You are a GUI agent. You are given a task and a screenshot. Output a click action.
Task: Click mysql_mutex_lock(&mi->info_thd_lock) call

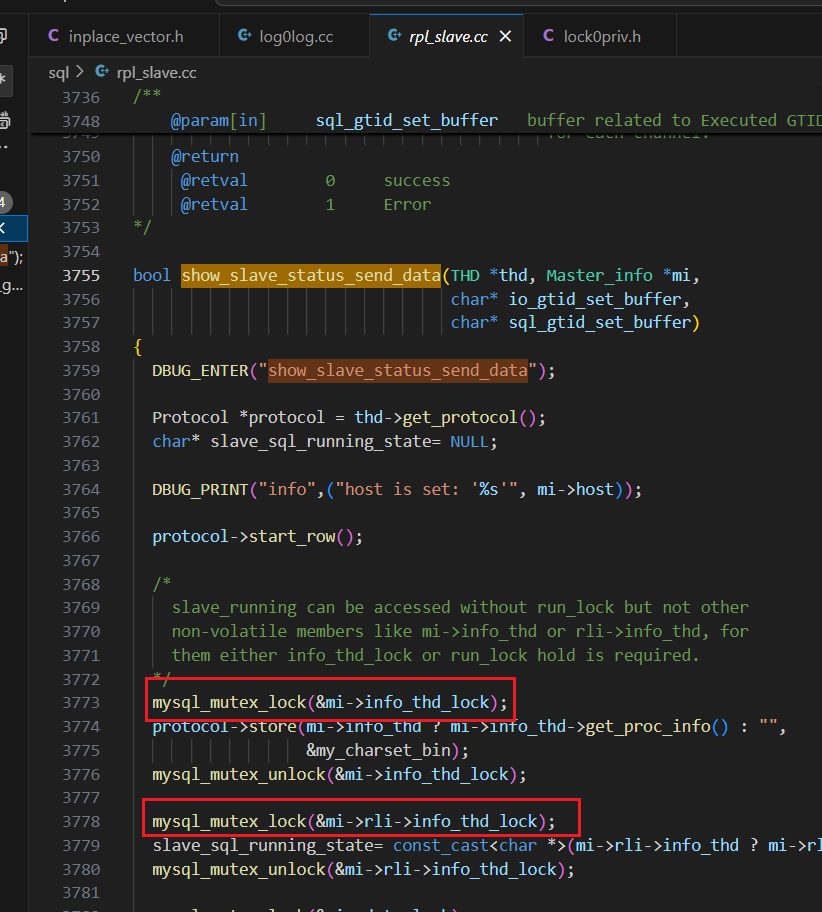[329, 703]
